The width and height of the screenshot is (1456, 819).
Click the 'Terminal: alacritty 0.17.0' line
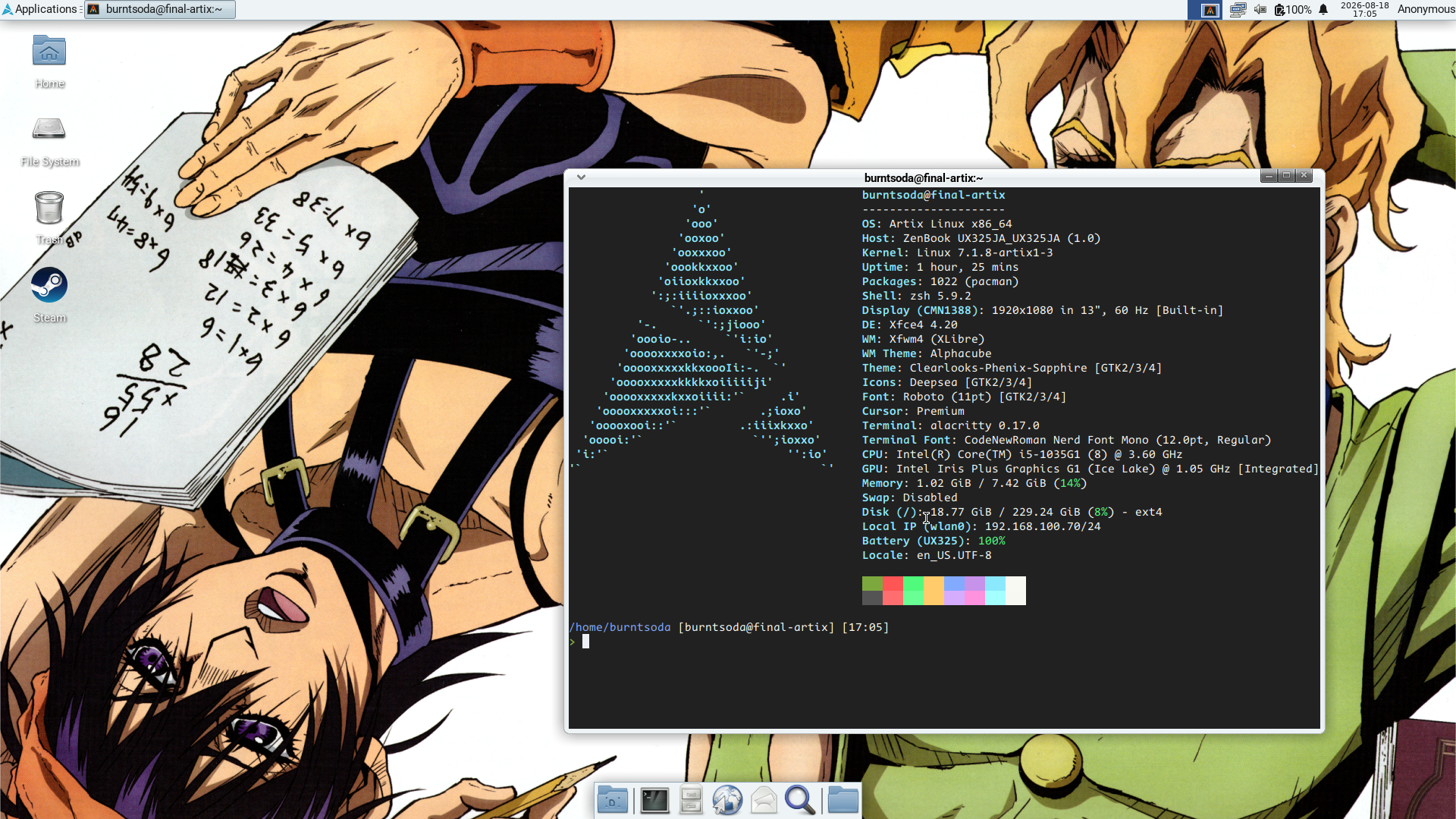point(950,425)
